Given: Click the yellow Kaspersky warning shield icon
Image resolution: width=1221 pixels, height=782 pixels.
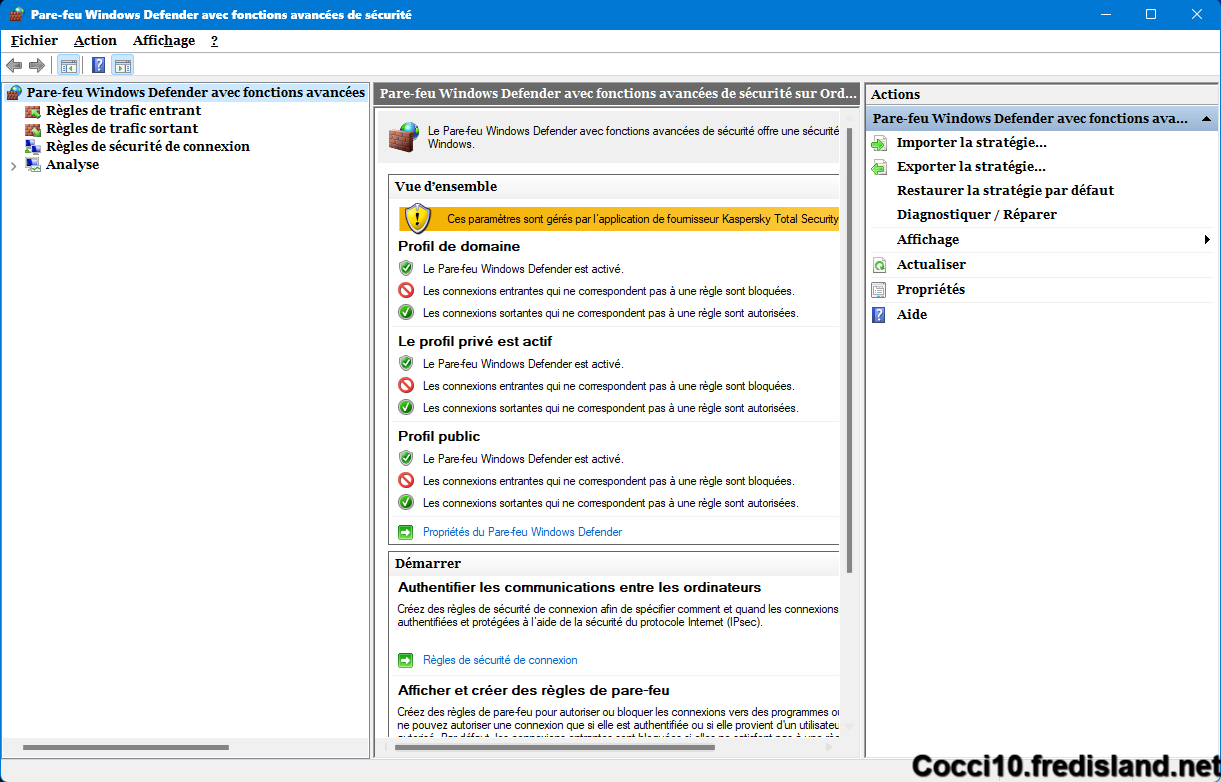Looking at the screenshot, I should click(418, 218).
